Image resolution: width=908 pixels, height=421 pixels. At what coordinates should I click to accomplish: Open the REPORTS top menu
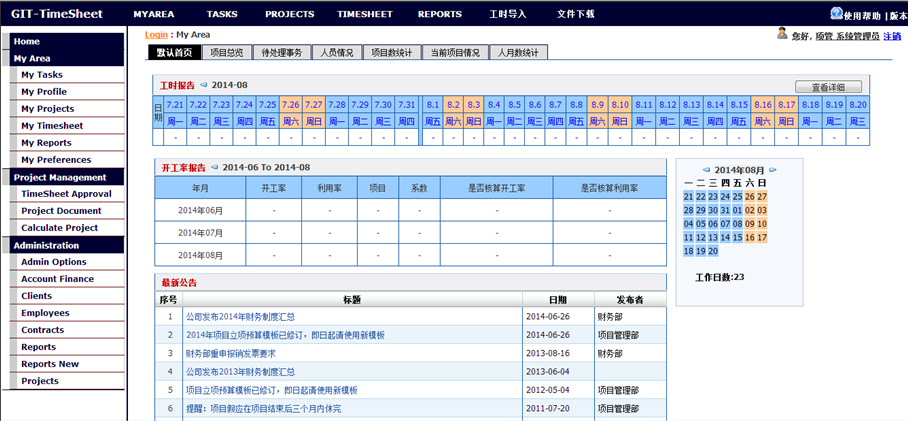tap(439, 14)
